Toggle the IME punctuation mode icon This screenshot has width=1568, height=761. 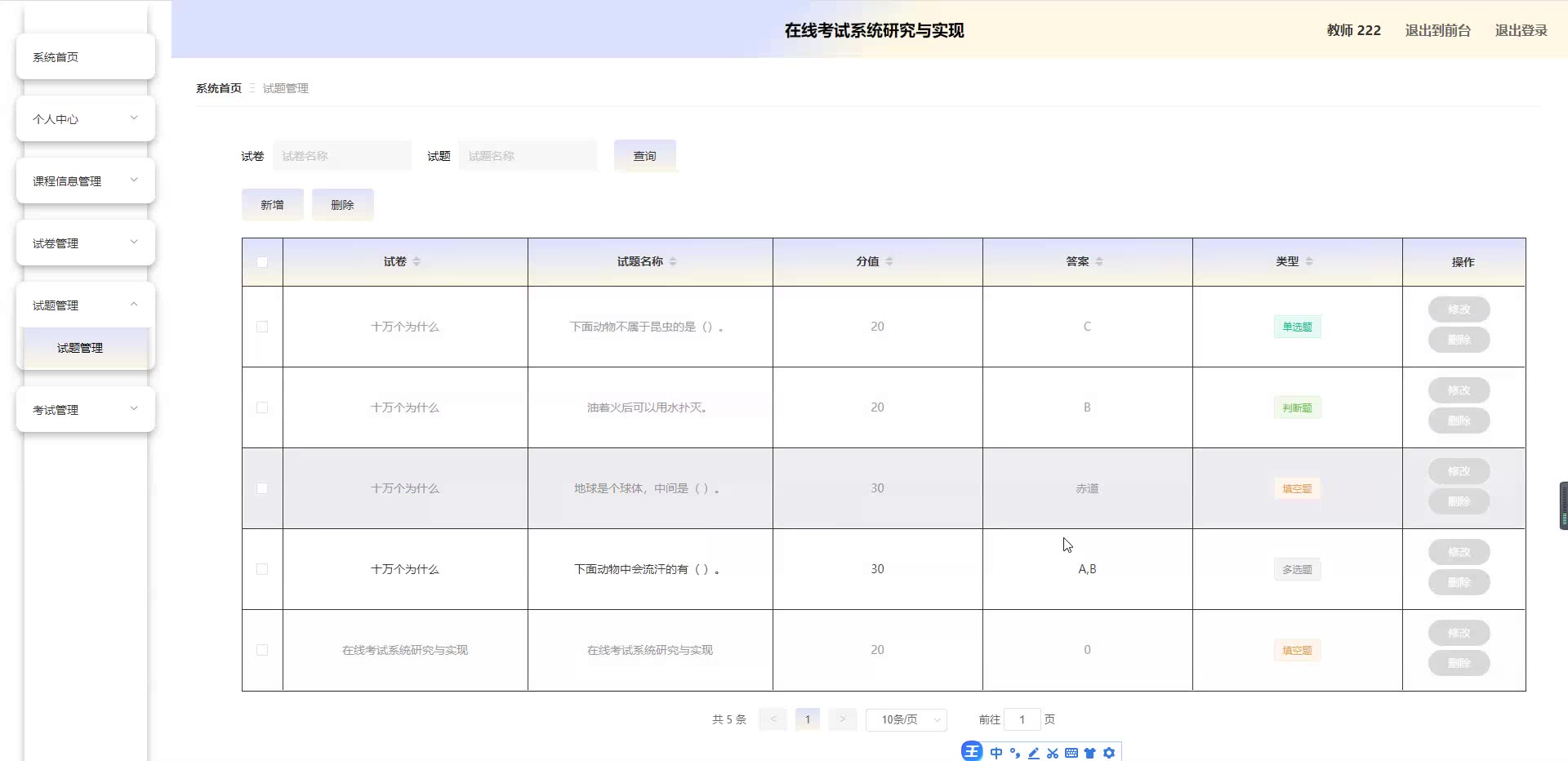pos(1015,753)
